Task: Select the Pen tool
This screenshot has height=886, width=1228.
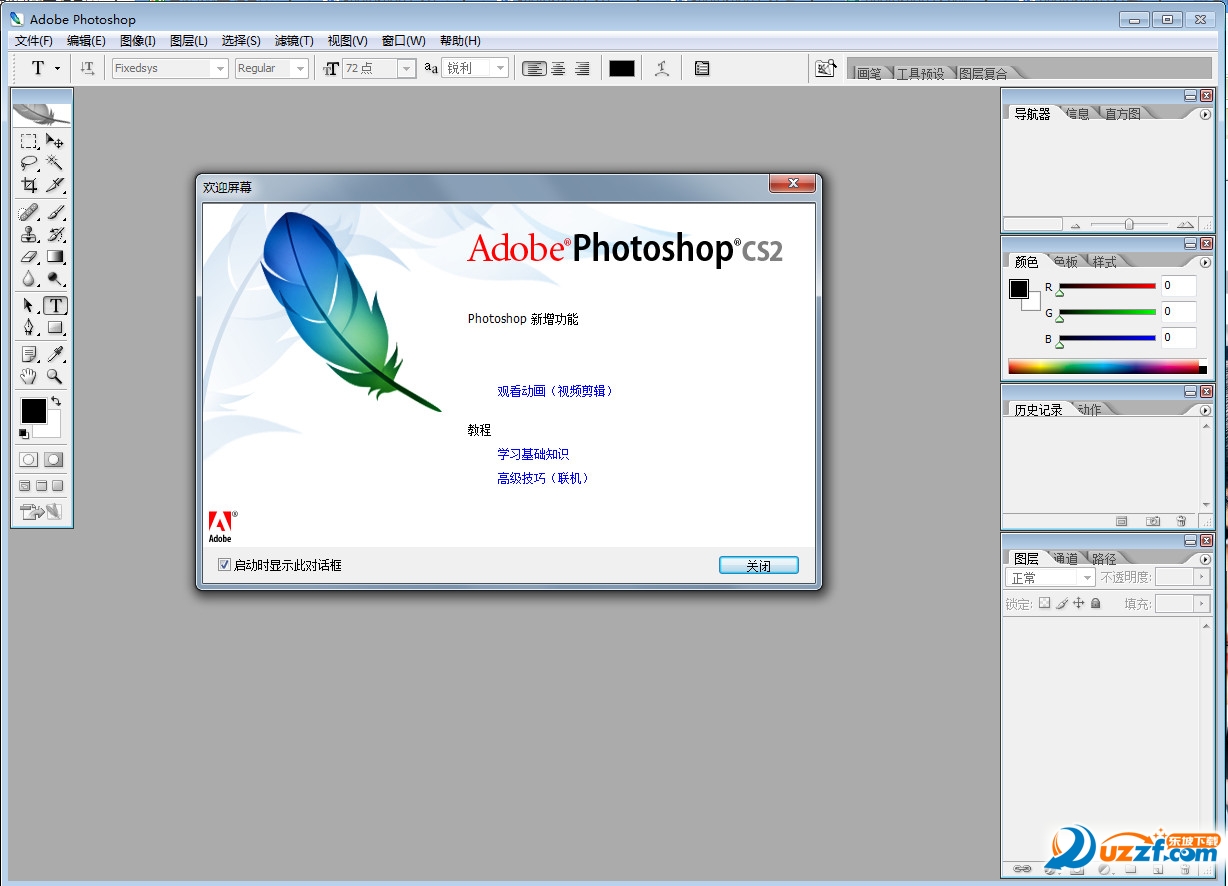Action: (x=29, y=327)
